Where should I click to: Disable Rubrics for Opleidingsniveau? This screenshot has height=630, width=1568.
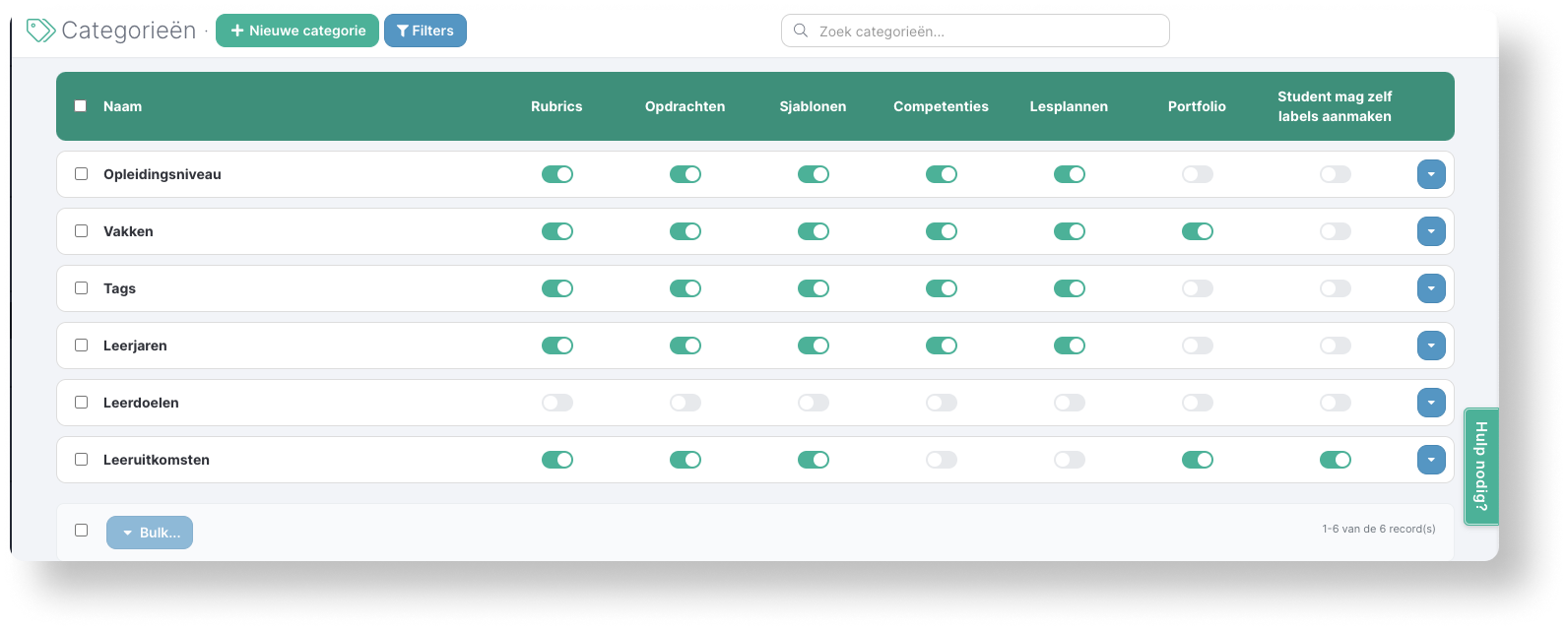click(557, 174)
